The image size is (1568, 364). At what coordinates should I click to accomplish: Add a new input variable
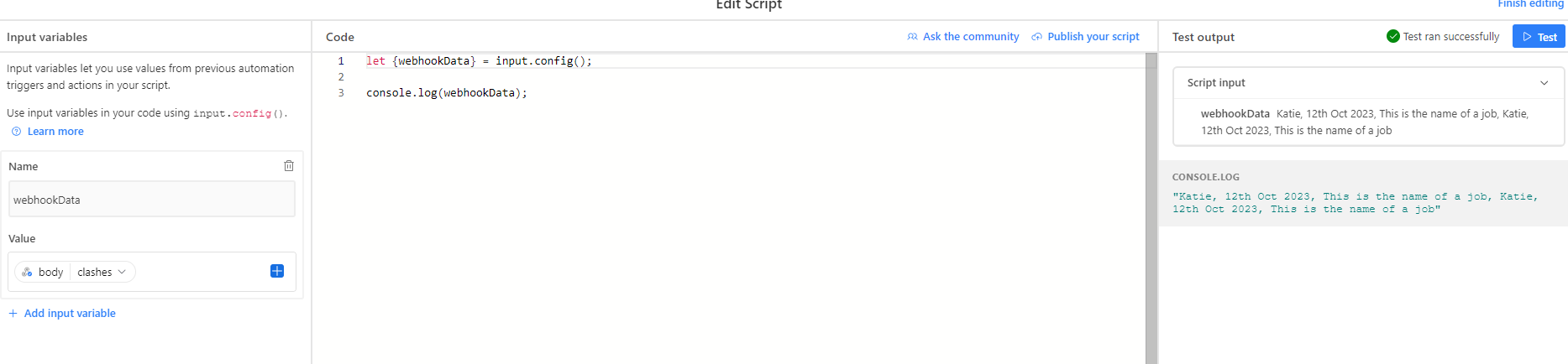(x=70, y=314)
